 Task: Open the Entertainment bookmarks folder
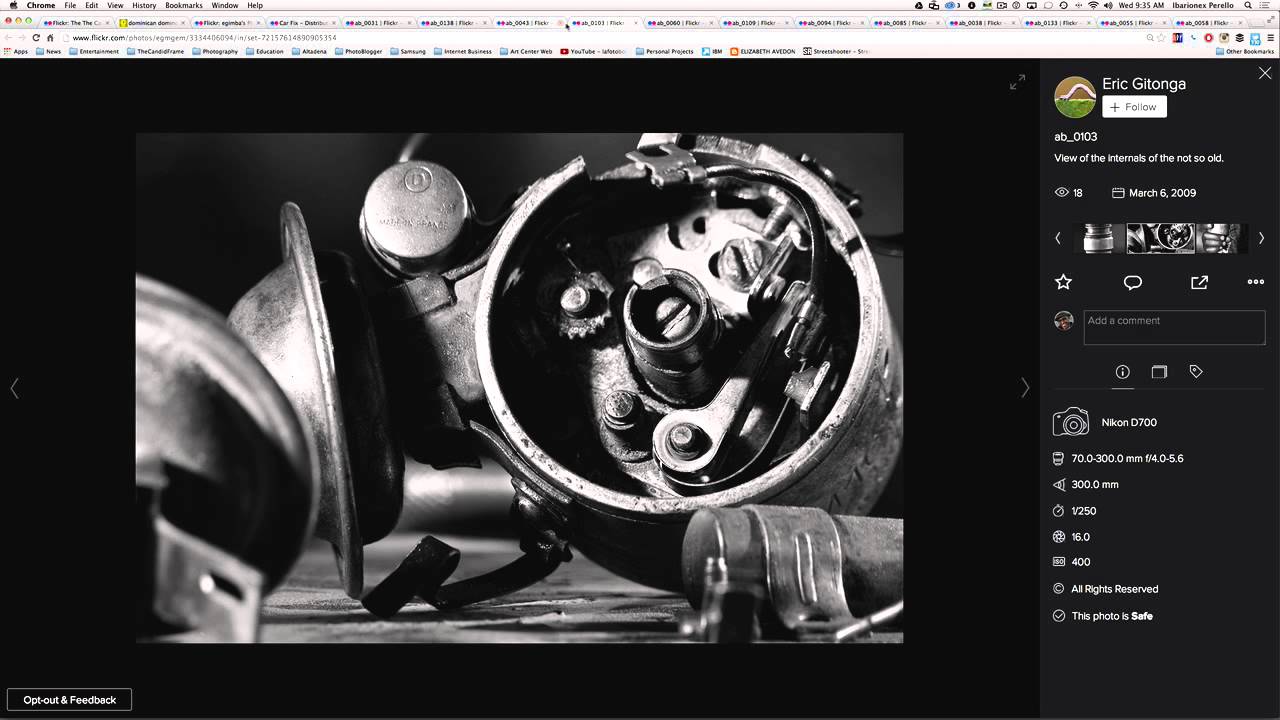(x=94, y=51)
